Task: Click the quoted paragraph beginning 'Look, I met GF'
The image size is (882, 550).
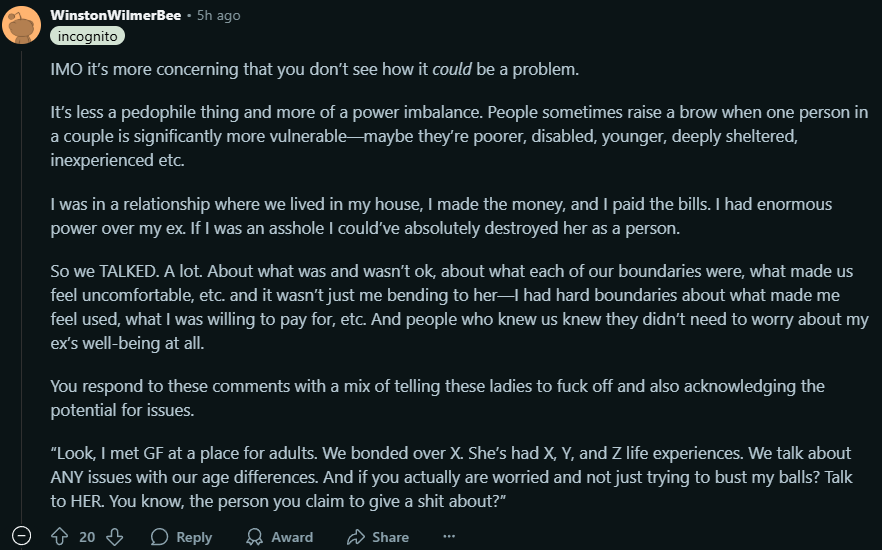Action: click(451, 477)
